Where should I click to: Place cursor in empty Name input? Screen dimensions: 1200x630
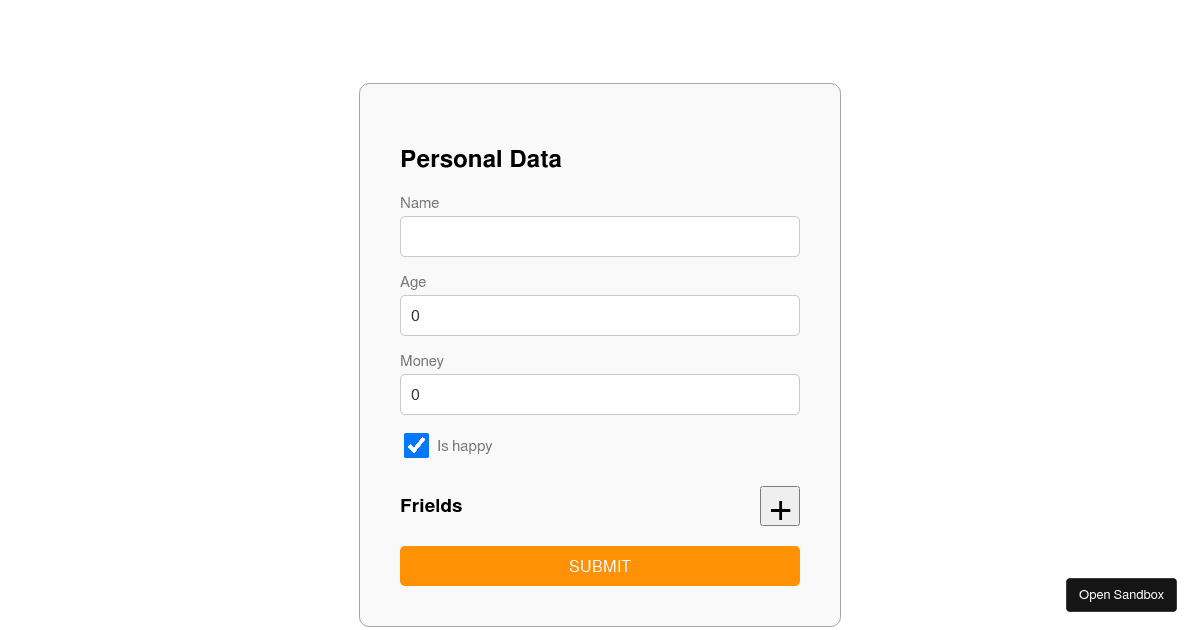[600, 237]
